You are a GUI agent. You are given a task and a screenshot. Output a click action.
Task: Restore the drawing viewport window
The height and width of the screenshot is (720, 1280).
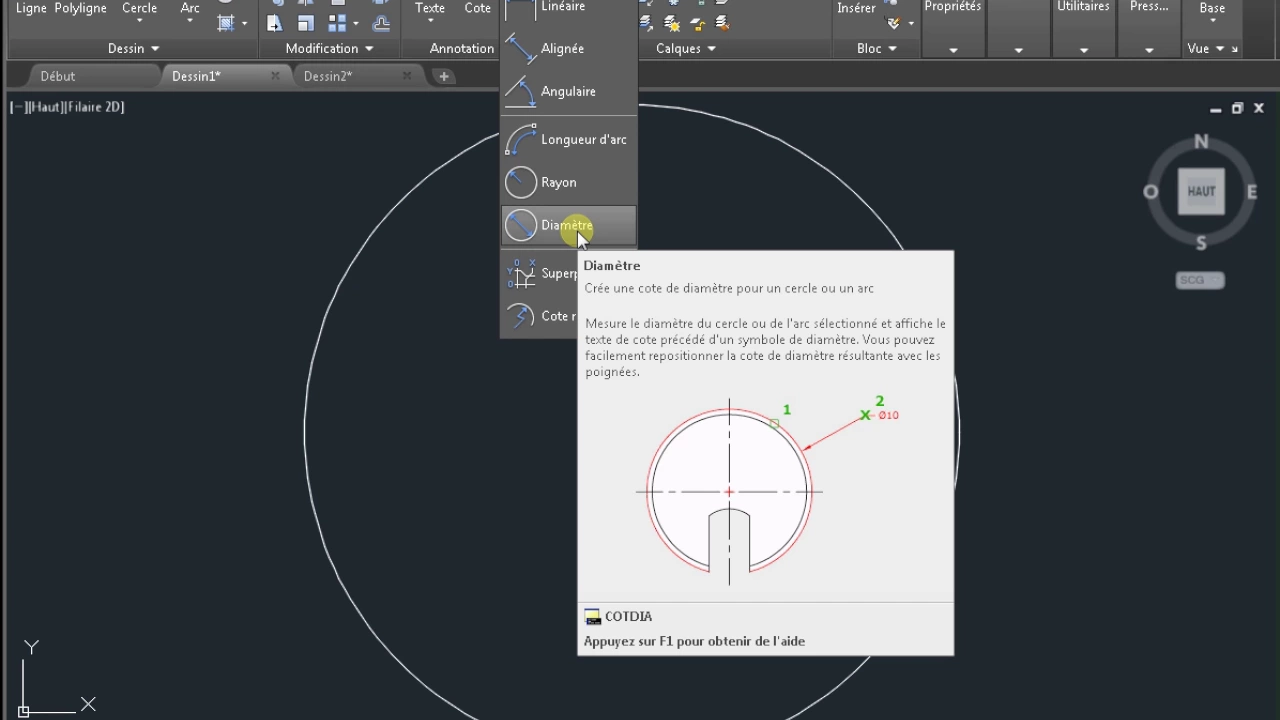1237,108
